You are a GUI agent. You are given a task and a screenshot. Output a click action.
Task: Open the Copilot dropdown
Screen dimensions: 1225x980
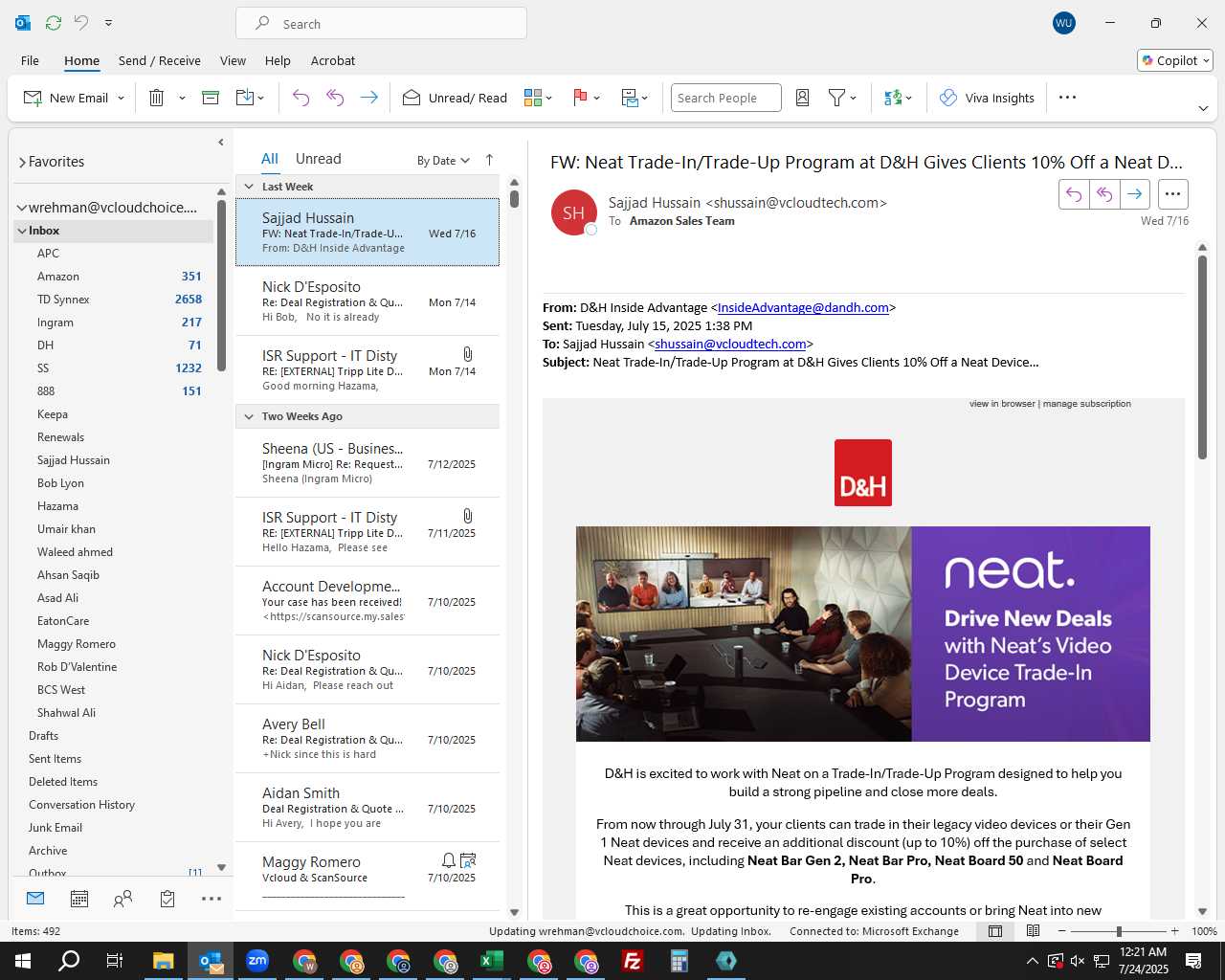[1175, 60]
